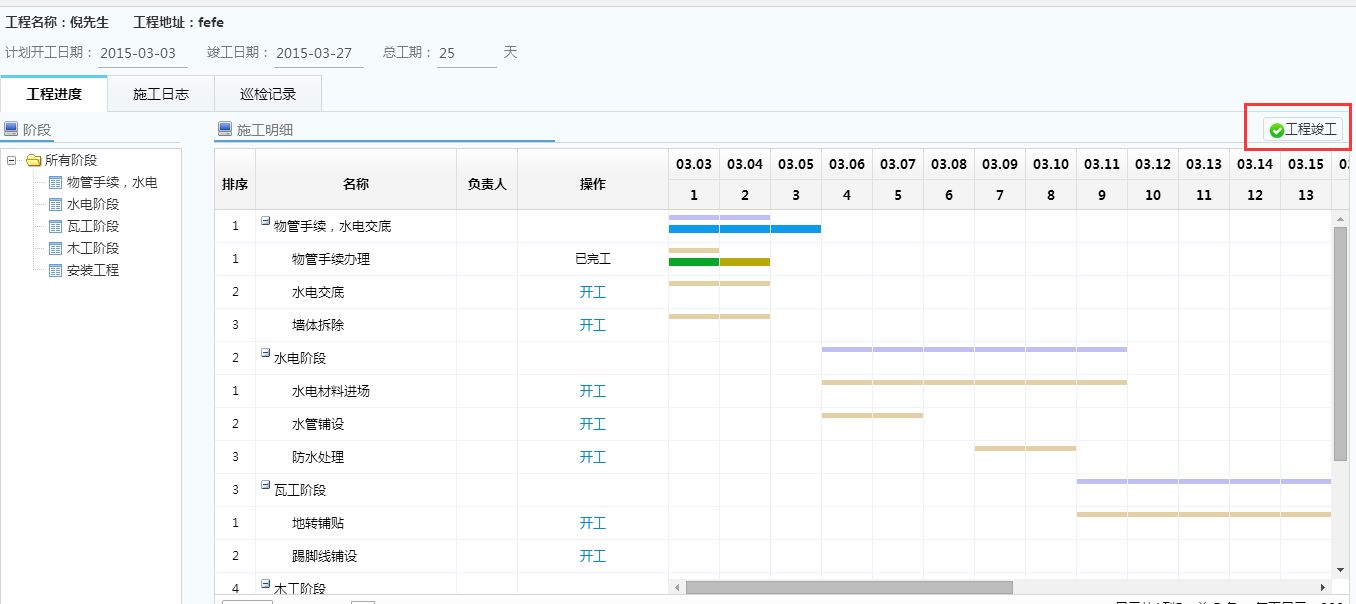
Task: Click the Gantt scrollbar right arrow
Action: pyautogui.click(x=1324, y=587)
